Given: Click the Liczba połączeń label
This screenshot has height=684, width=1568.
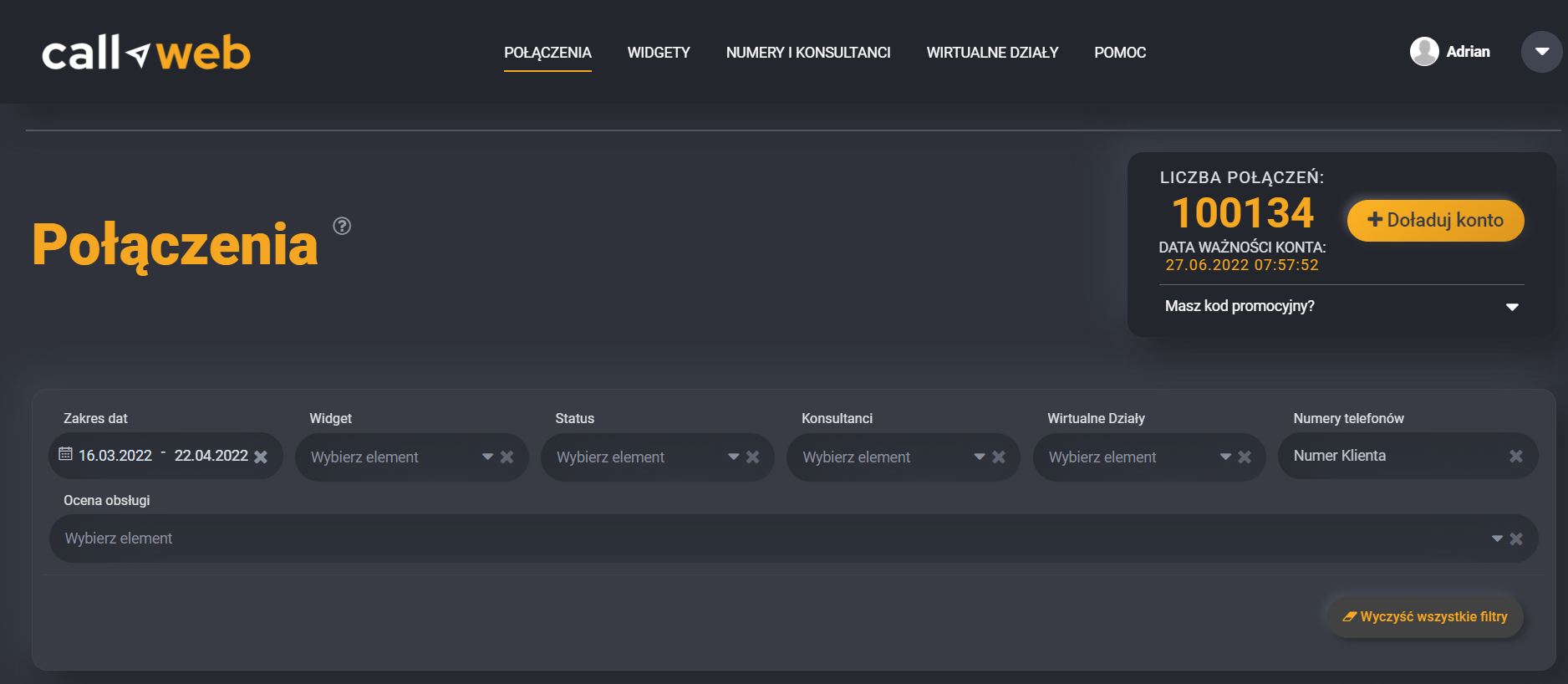Looking at the screenshot, I should tap(1242, 177).
